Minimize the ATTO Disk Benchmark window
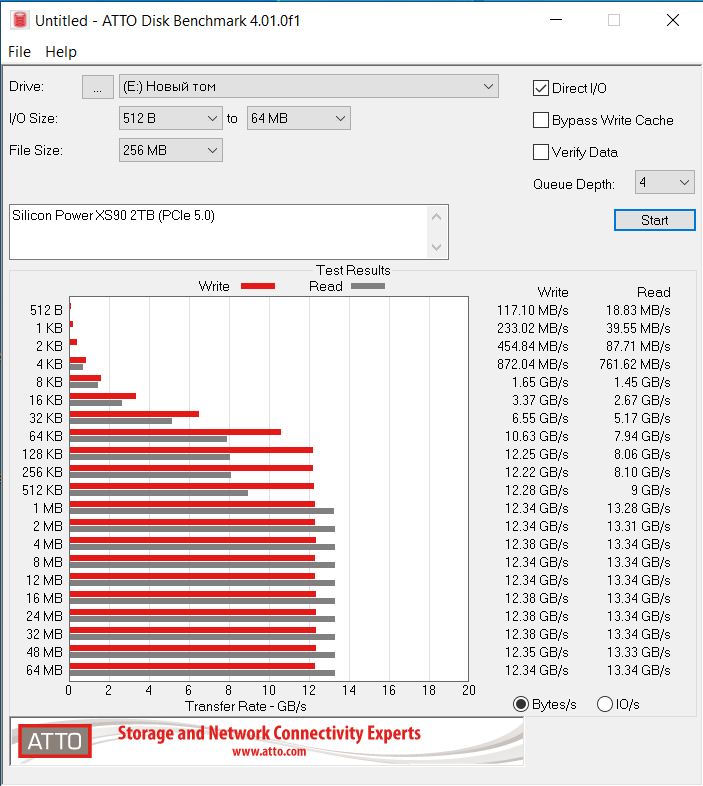703x786 pixels. tap(556, 20)
